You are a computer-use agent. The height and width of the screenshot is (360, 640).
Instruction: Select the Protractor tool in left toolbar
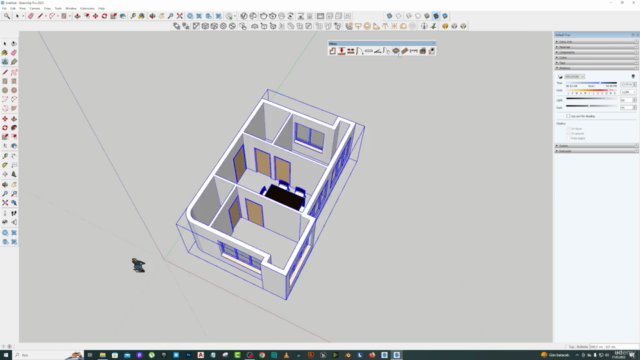5,165
